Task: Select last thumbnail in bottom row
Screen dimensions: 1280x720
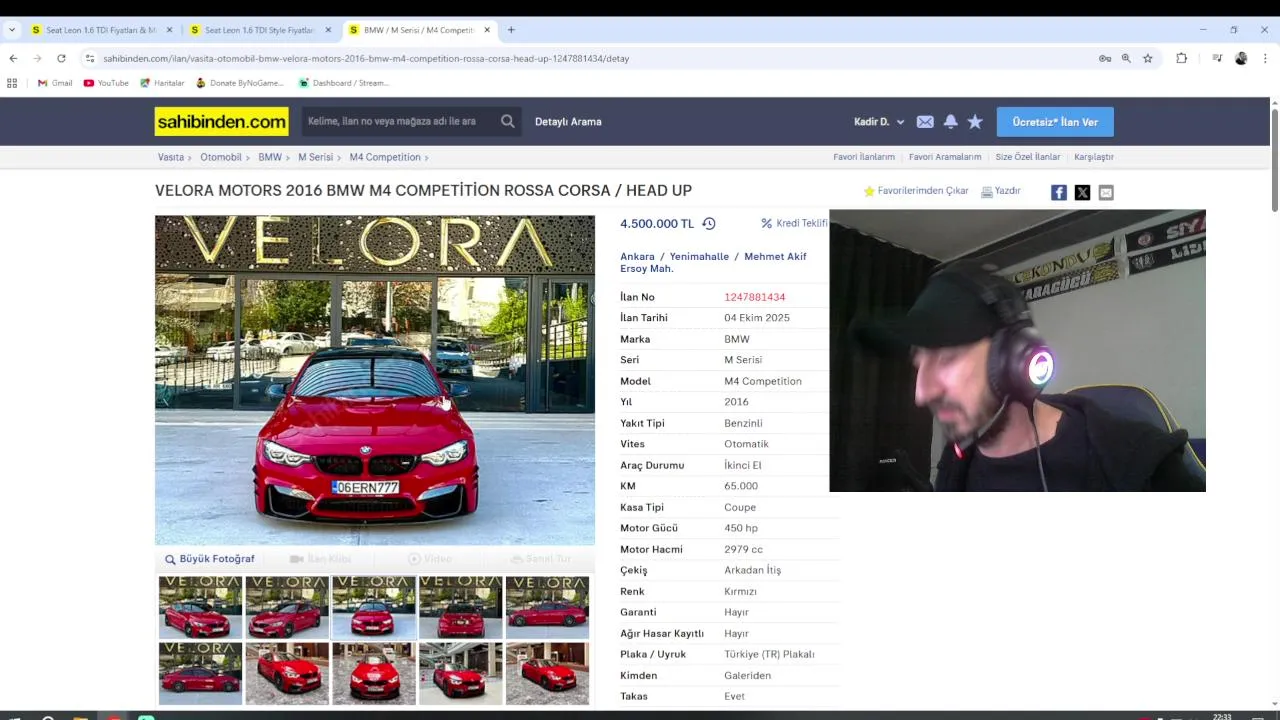Action: pos(547,673)
